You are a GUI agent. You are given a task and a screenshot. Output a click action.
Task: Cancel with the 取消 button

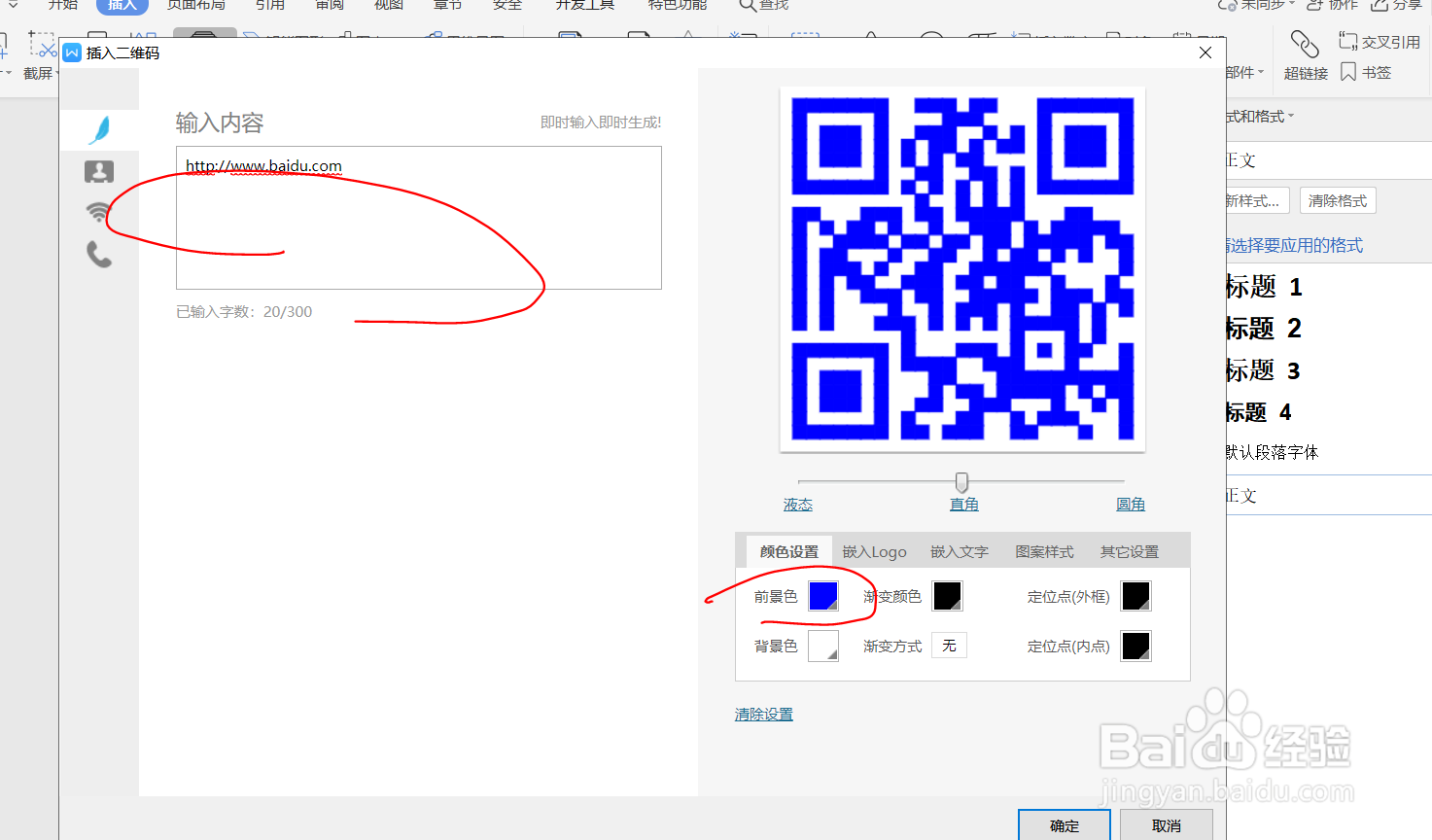coord(1167,825)
